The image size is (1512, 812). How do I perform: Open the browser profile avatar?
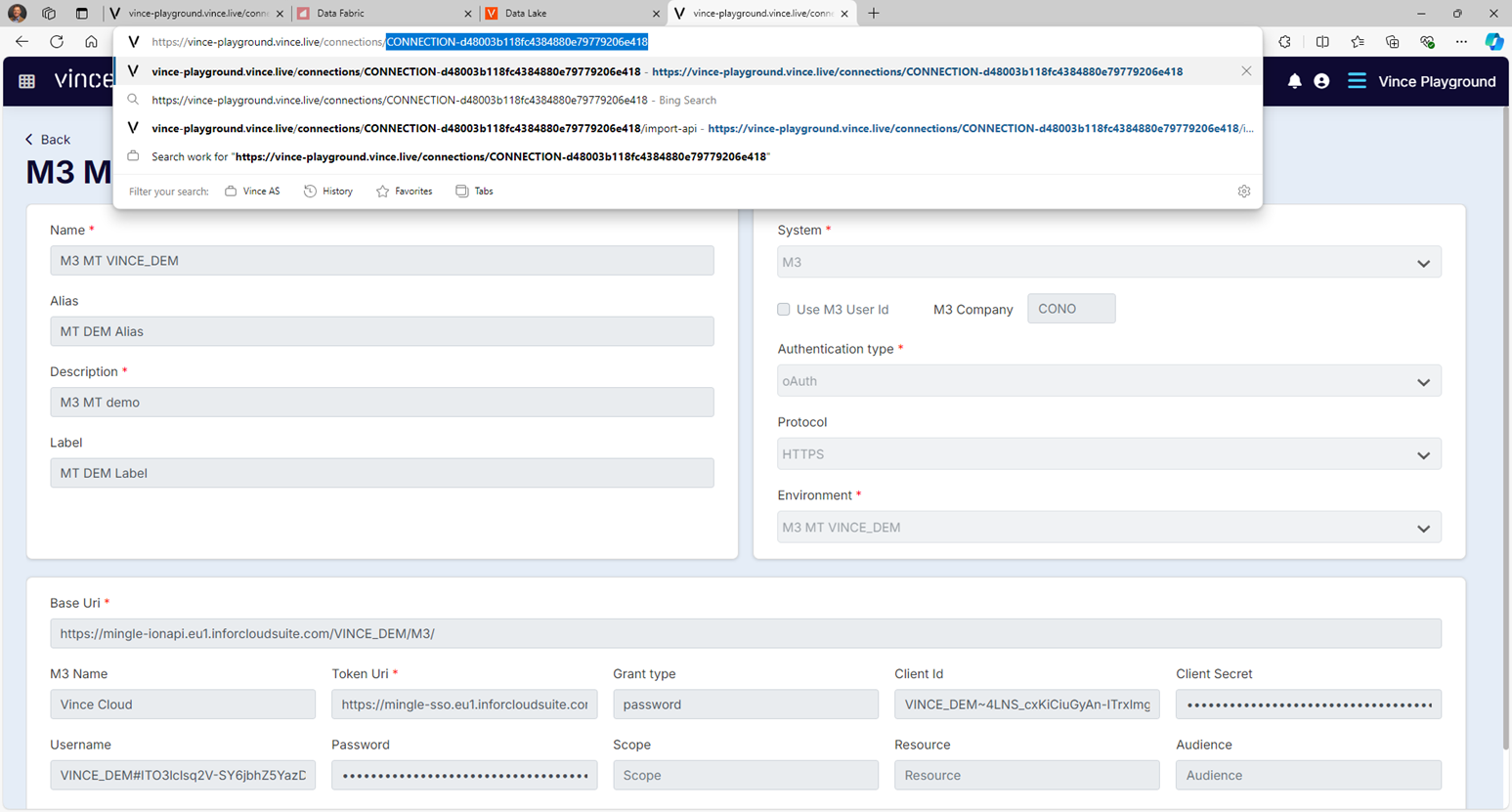pos(17,14)
